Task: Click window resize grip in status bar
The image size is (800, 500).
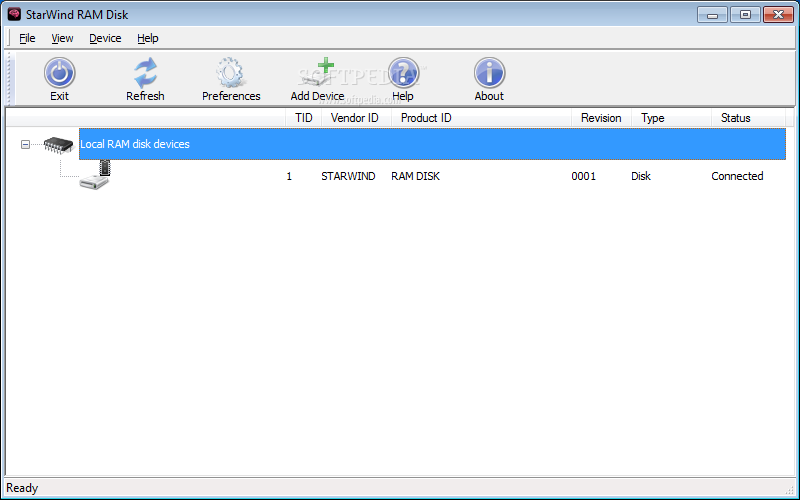Action: click(x=790, y=489)
